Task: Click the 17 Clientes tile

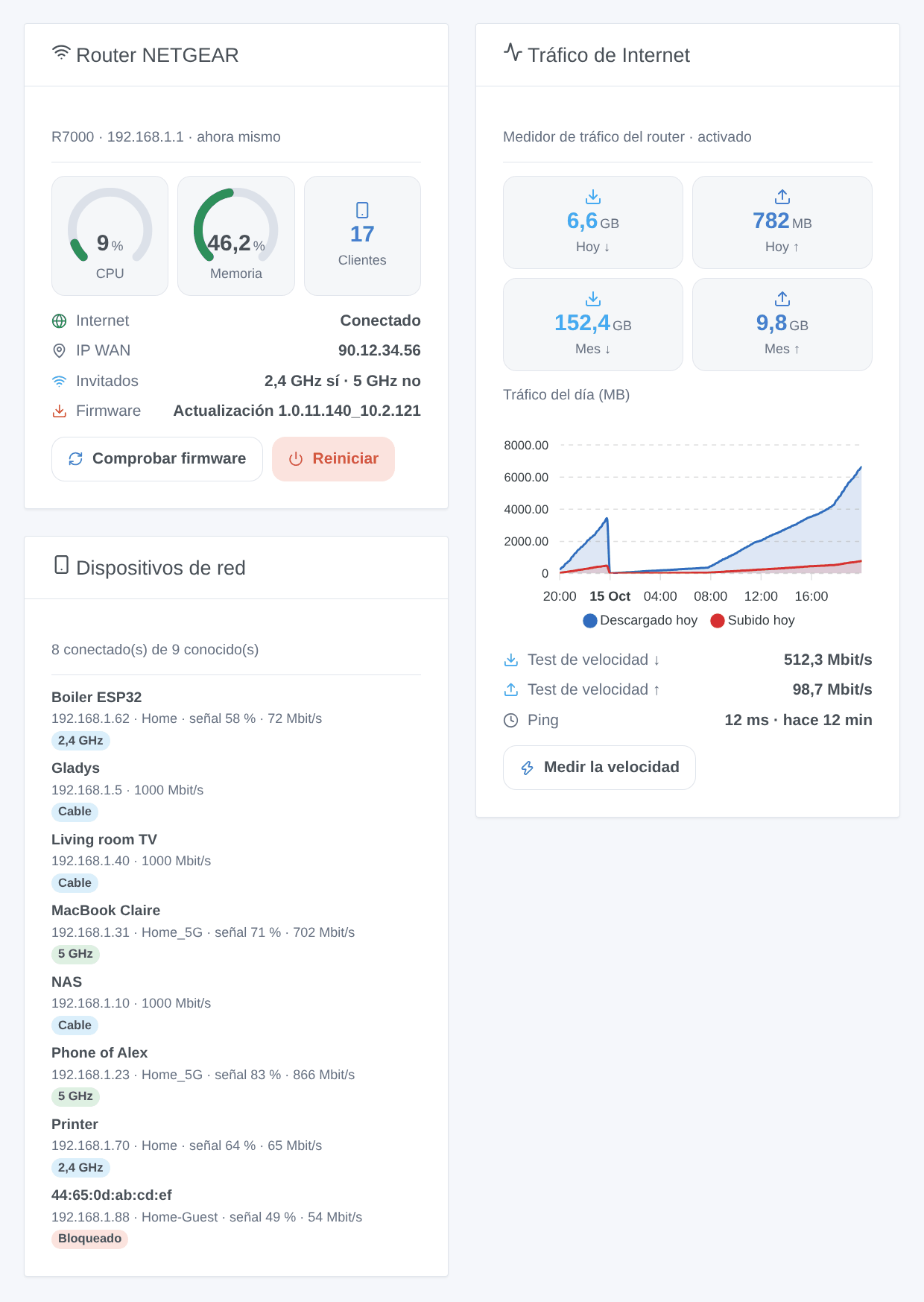Action: [x=362, y=236]
